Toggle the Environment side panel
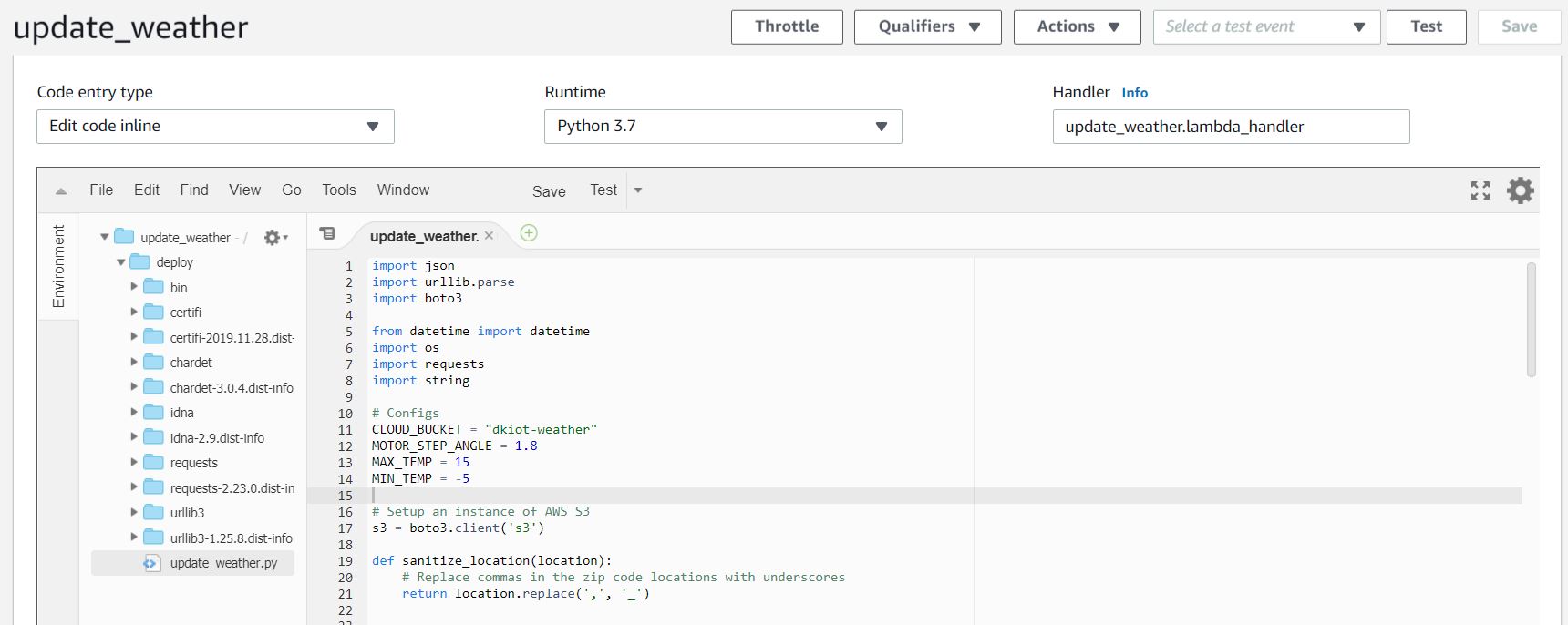Viewport: 1568px width, 625px height. [58, 266]
